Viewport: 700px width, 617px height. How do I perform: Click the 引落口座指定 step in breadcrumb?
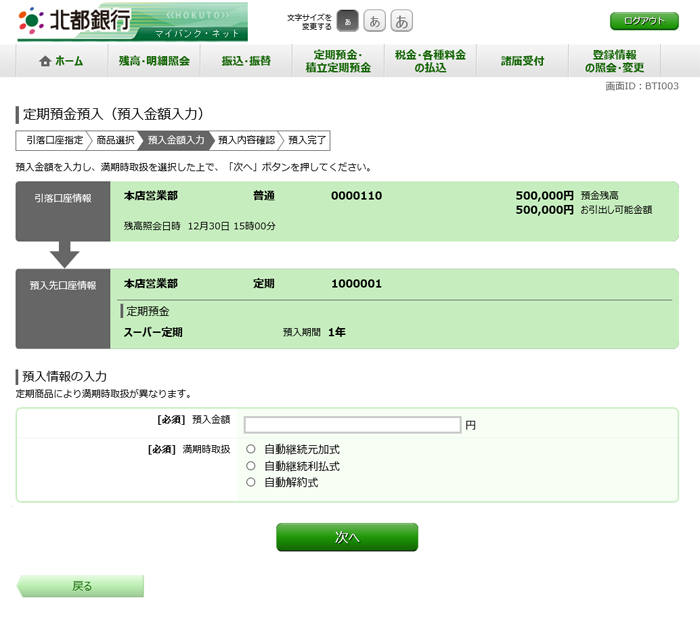54,140
